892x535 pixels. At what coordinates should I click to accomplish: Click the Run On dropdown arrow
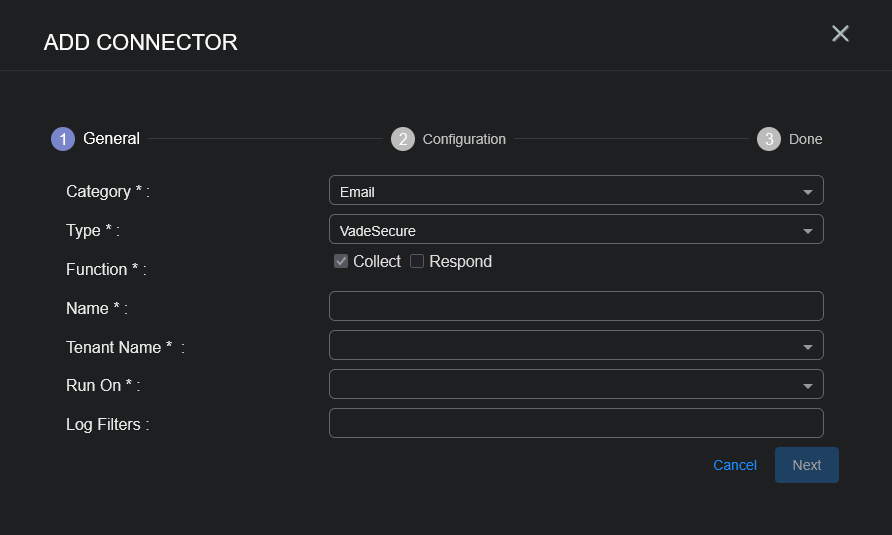(x=807, y=386)
